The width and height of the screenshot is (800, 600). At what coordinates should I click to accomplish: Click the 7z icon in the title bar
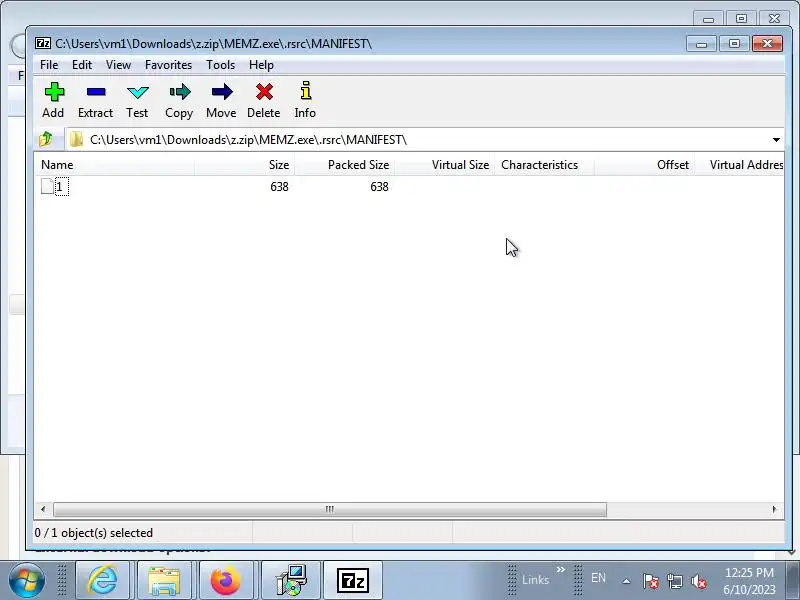coord(43,43)
